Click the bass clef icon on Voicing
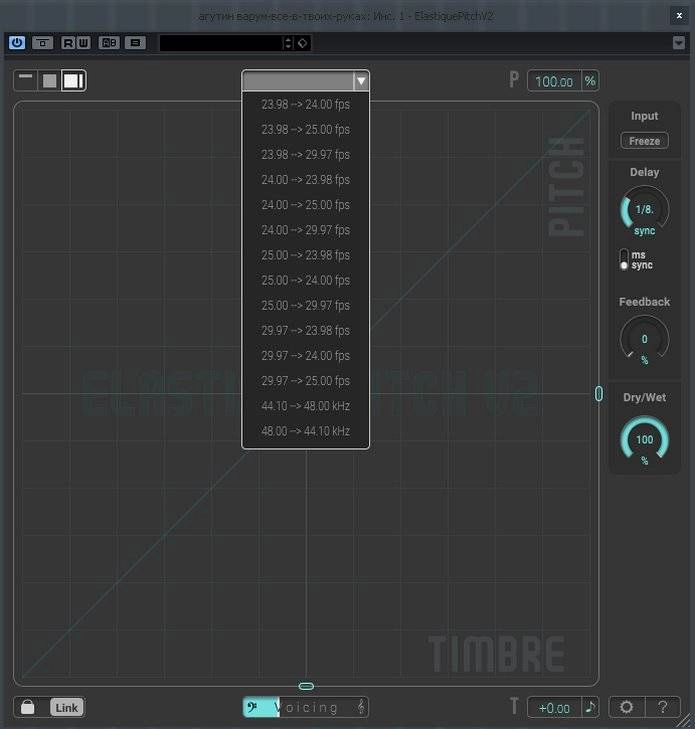 pos(252,707)
